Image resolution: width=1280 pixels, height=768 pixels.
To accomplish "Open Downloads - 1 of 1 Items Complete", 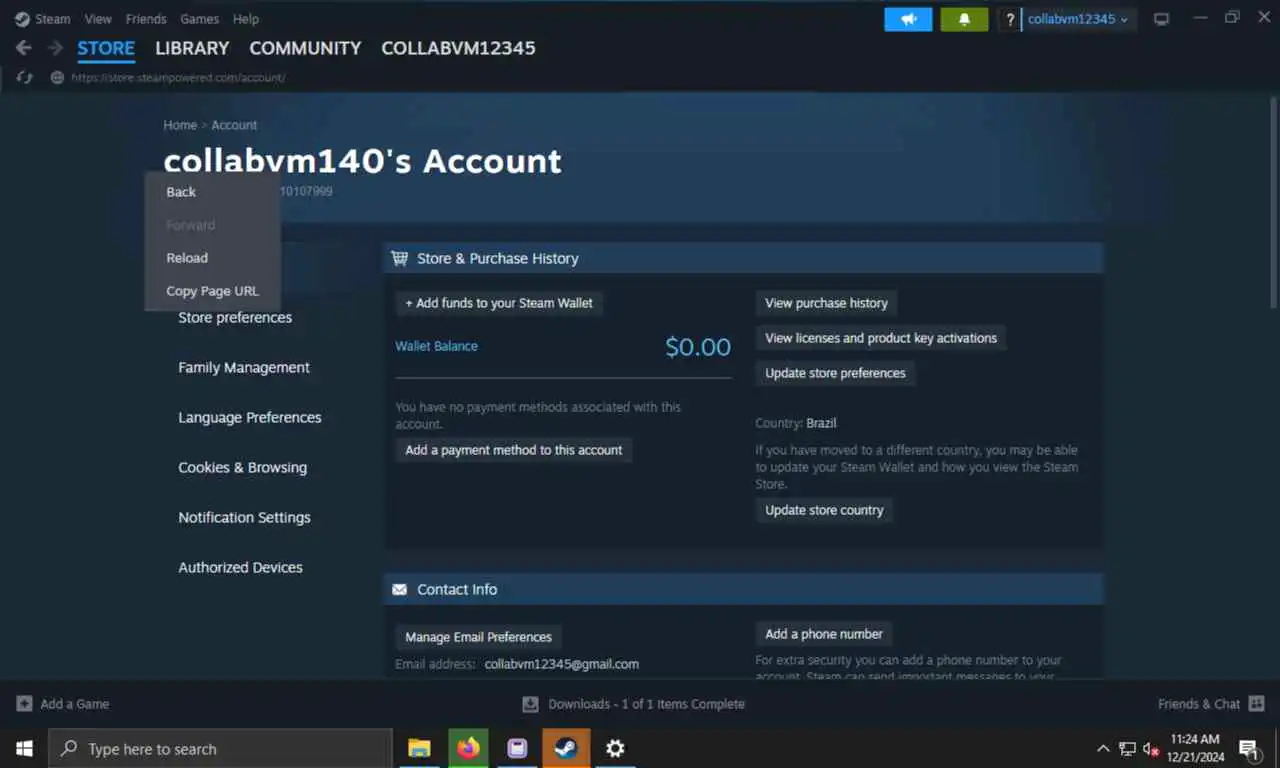I will click(646, 704).
